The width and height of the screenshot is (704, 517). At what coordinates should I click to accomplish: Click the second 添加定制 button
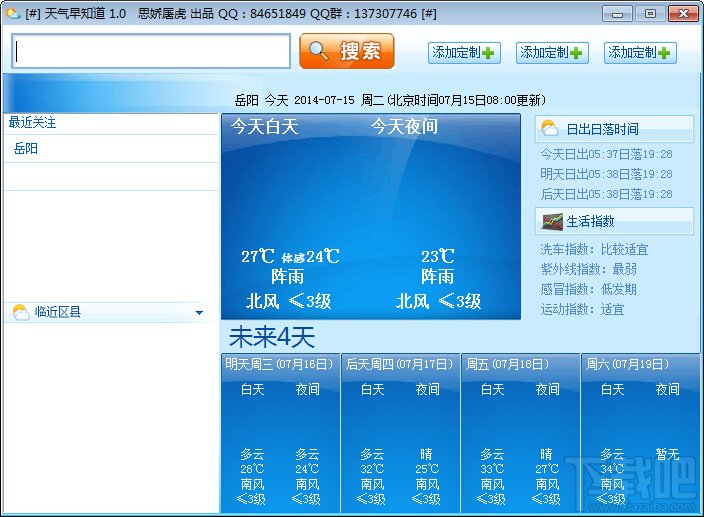coord(552,53)
